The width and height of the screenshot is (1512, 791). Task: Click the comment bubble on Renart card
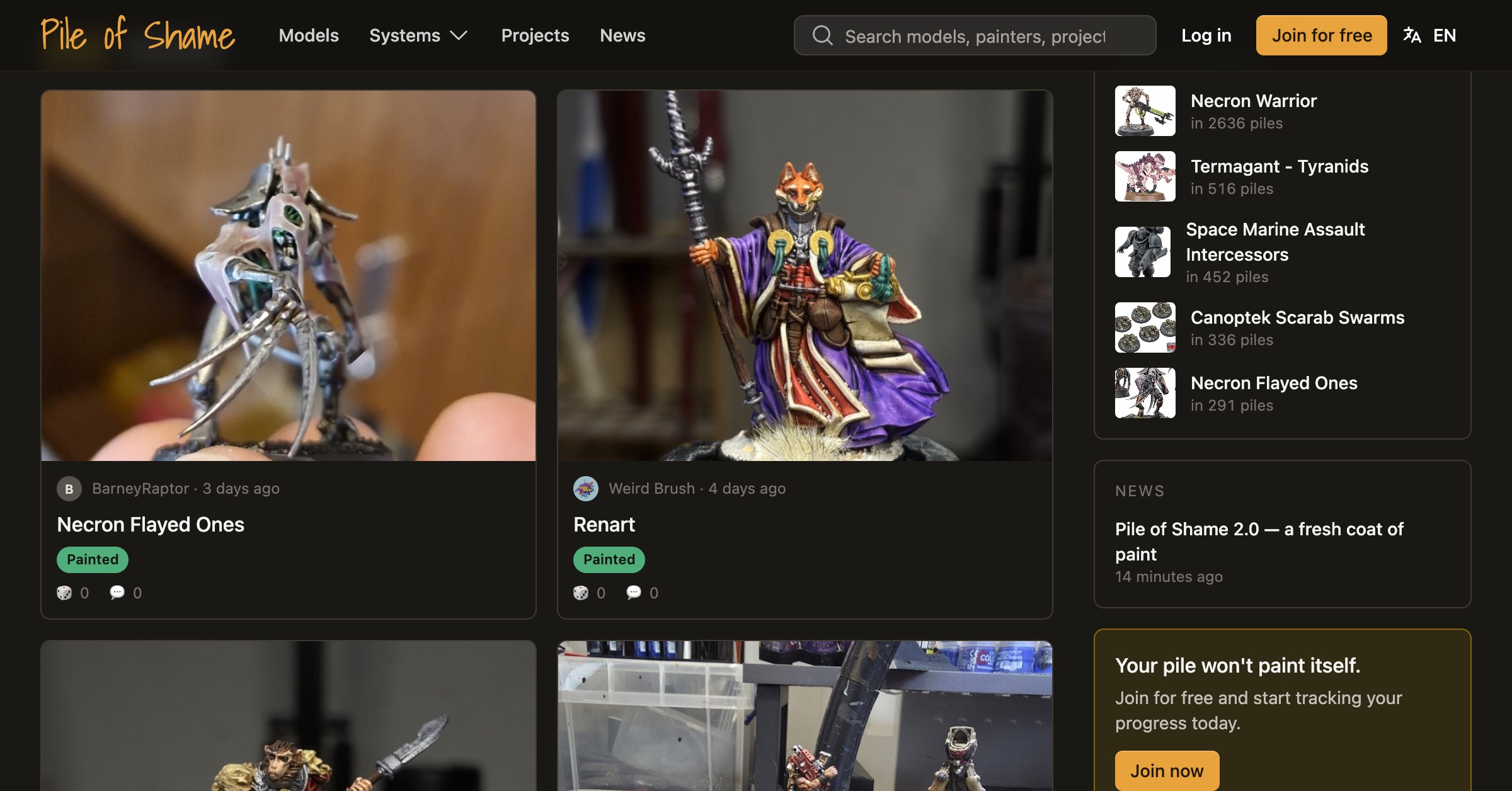point(634,593)
